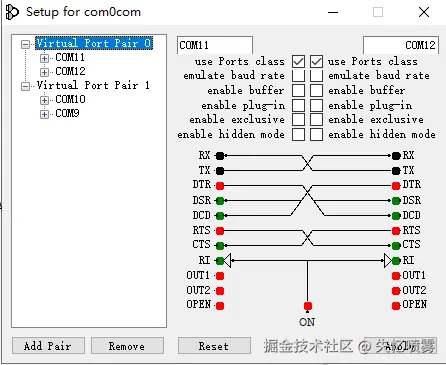Click the ON red pin at bottom center
The width and height of the screenshot is (446, 365).
pos(308,306)
